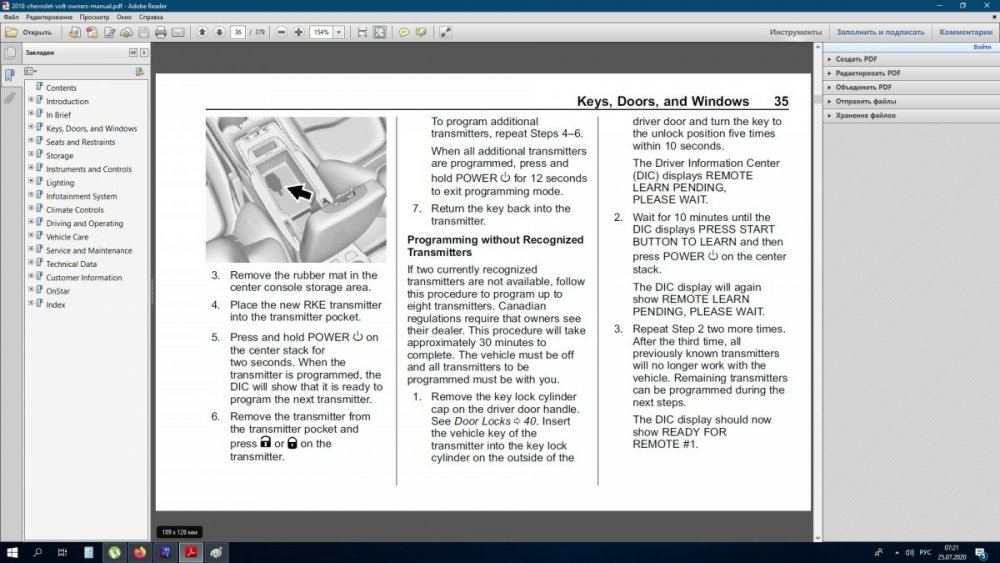Open the Комментарии pane tab
1000x563 pixels.
click(966, 32)
